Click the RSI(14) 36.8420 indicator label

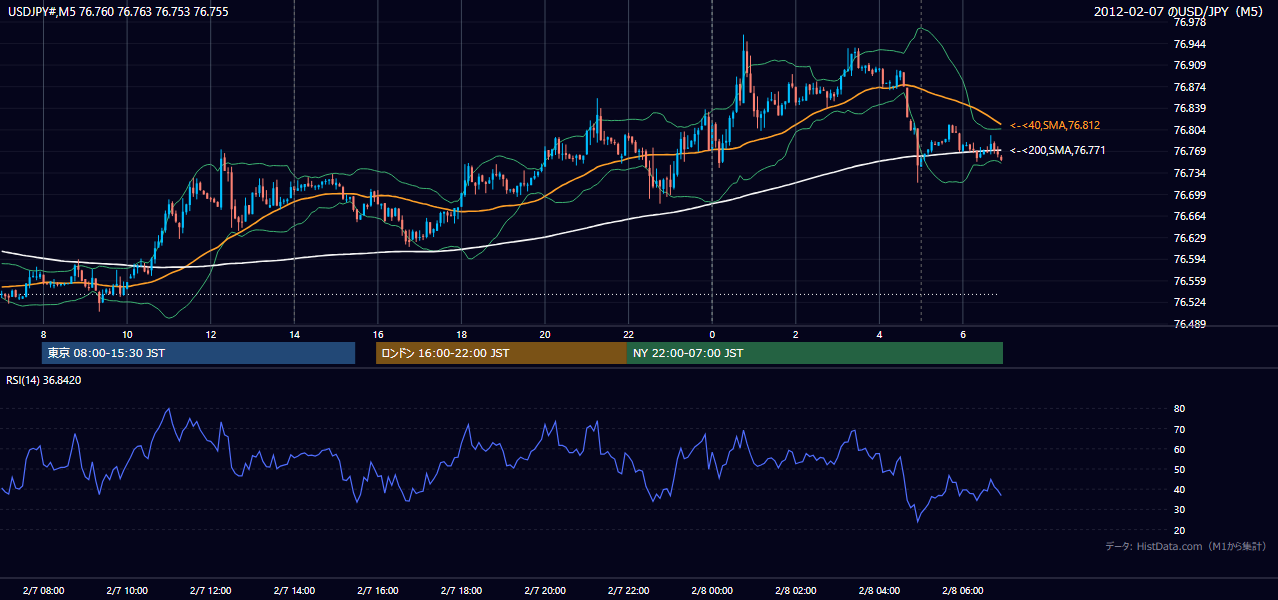[x=44, y=380]
